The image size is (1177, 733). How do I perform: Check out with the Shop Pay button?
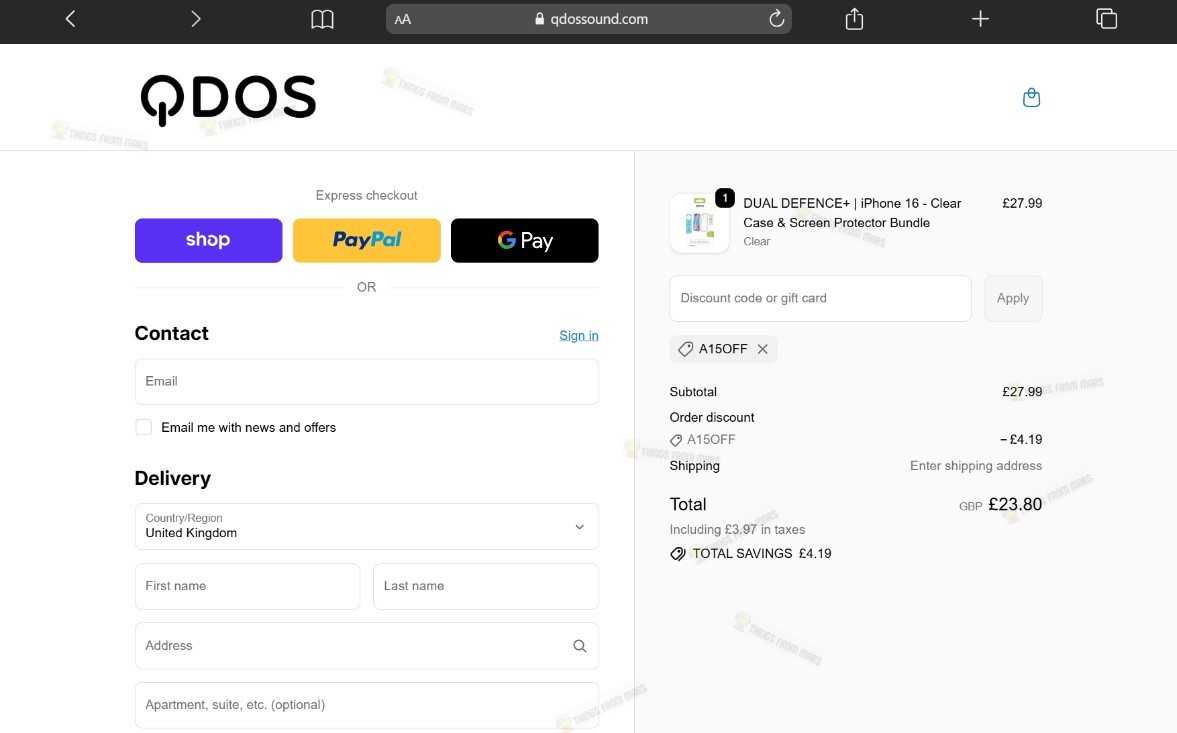pyautogui.click(x=209, y=240)
